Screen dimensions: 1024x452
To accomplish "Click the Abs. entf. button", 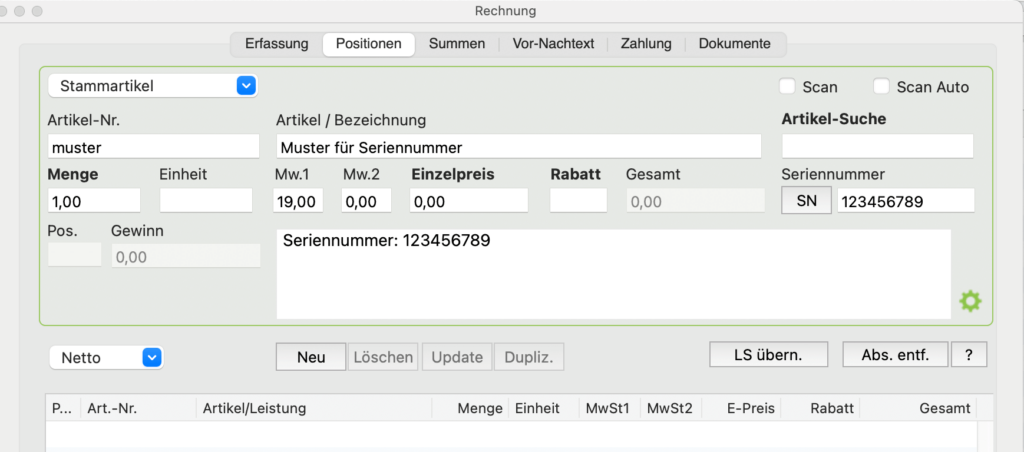I will tap(895, 355).
